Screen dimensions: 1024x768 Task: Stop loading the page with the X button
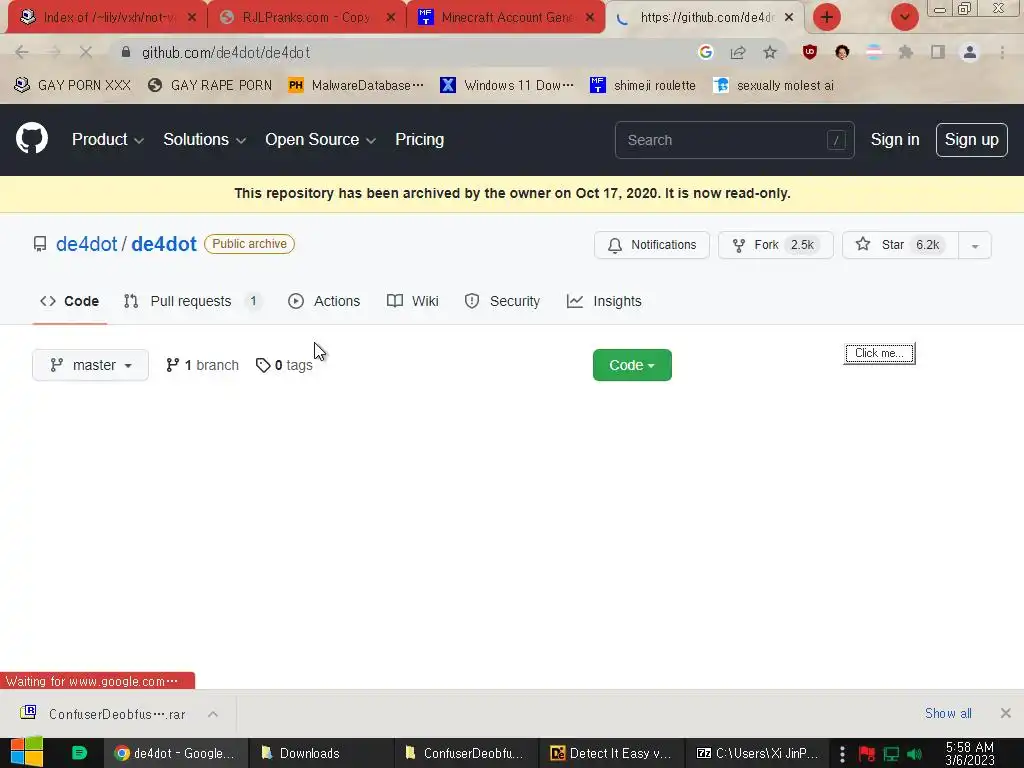86,52
